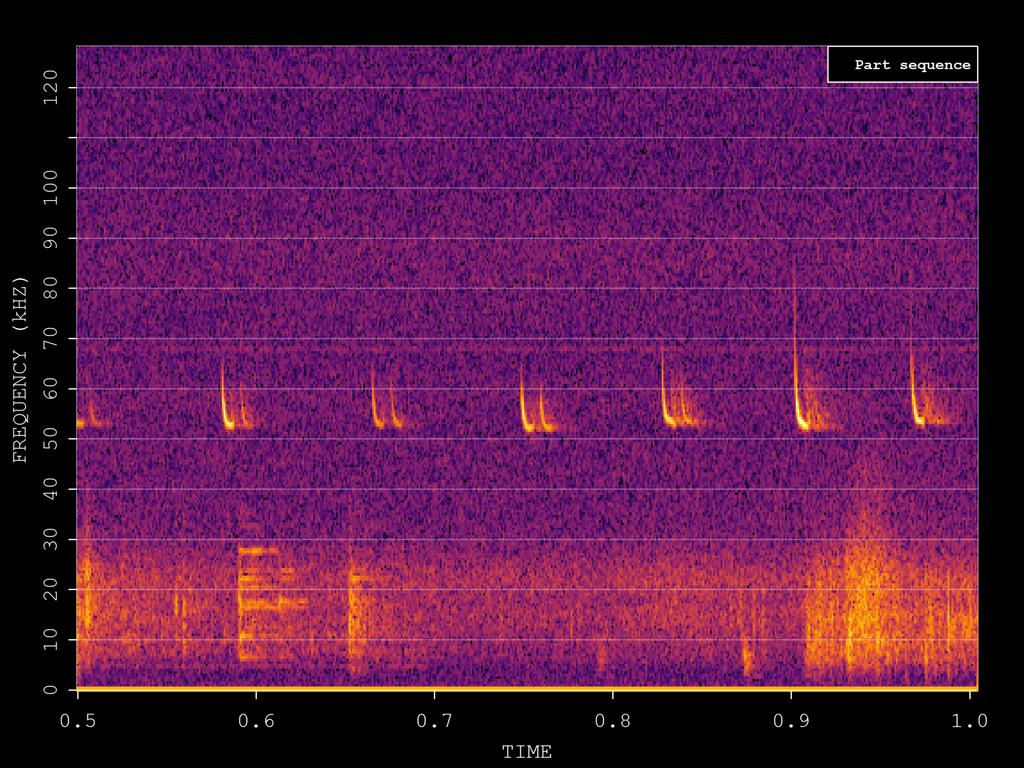Click the 'TIME' axis label
Viewport: 1024px width, 768px height.
526,752
